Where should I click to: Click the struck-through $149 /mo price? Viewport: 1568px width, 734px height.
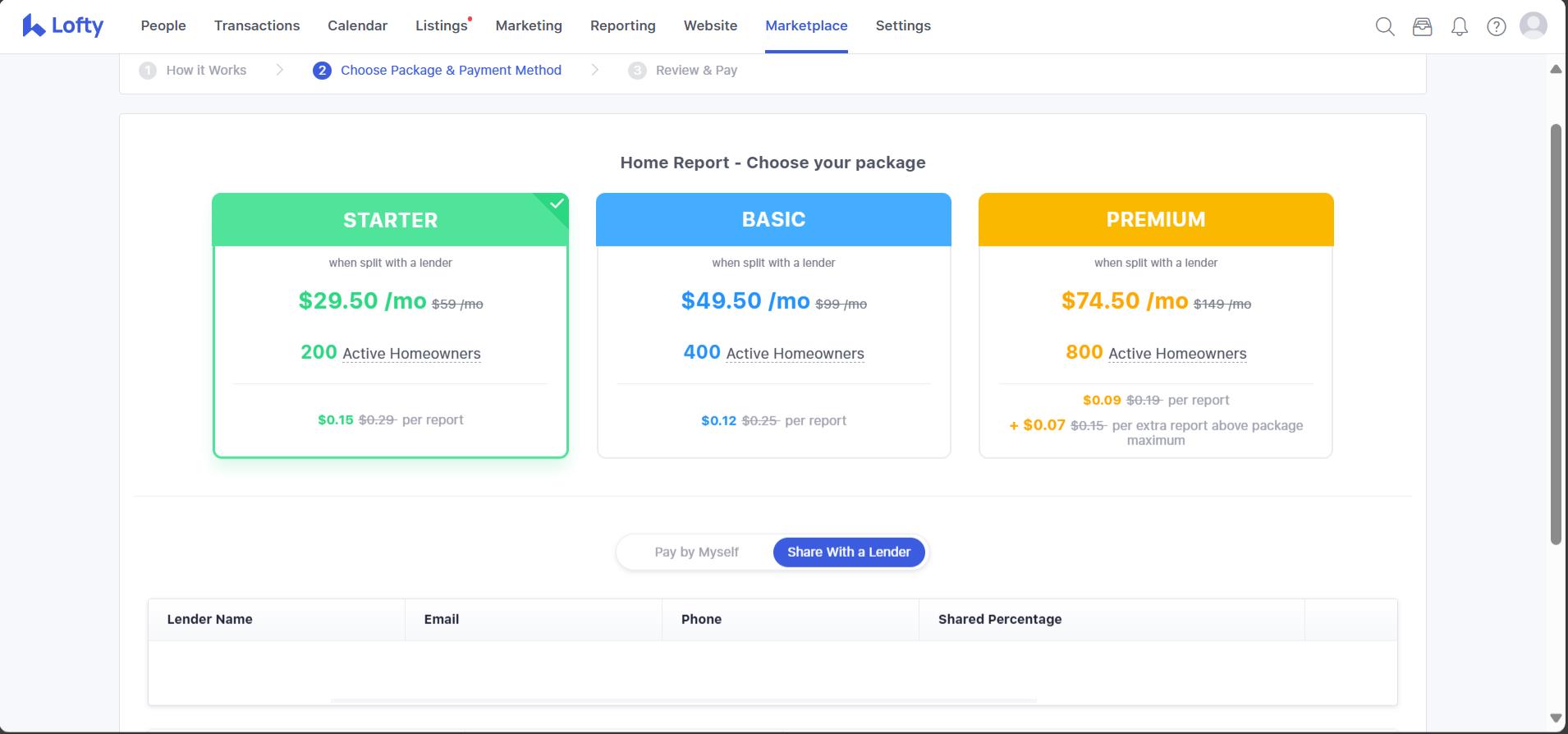[x=1222, y=305]
